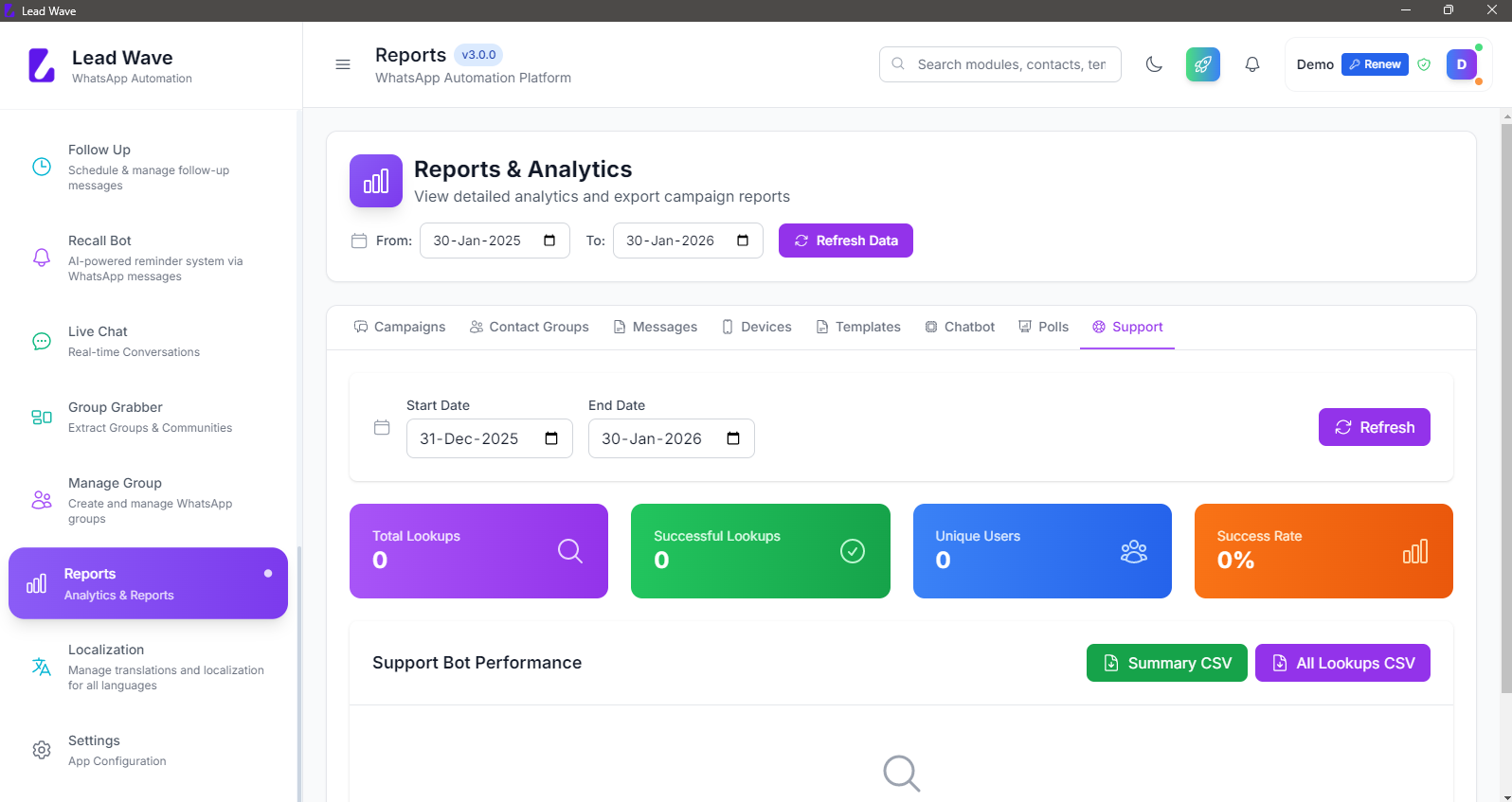Open the To date calendar picker

[743, 241]
